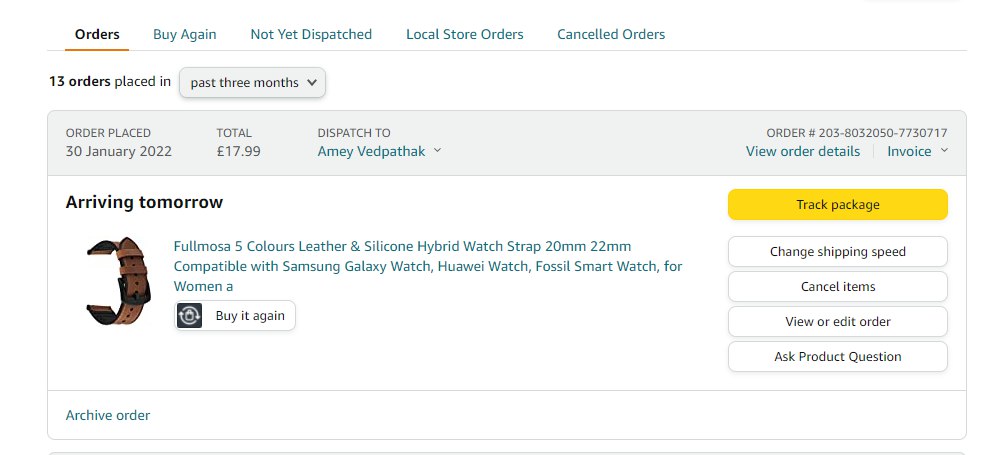Switch to the Buy Again tab

click(x=185, y=34)
